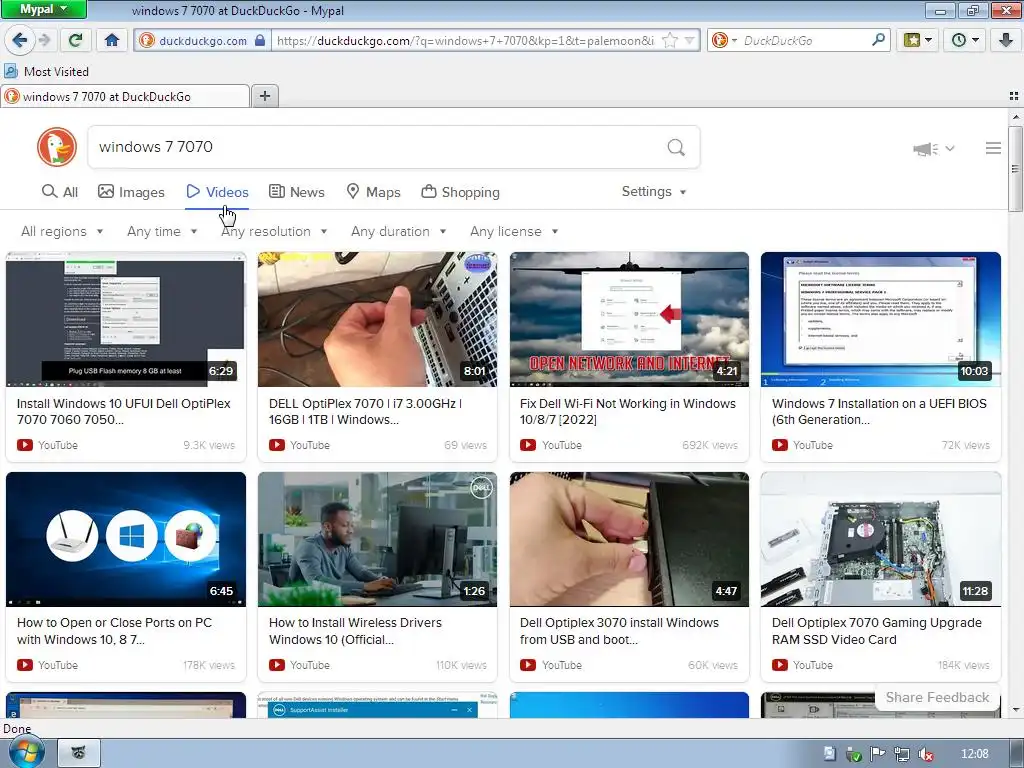This screenshot has height=768, width=1024.
Task: Switch to the Maps tab
Action: (373, 192)
